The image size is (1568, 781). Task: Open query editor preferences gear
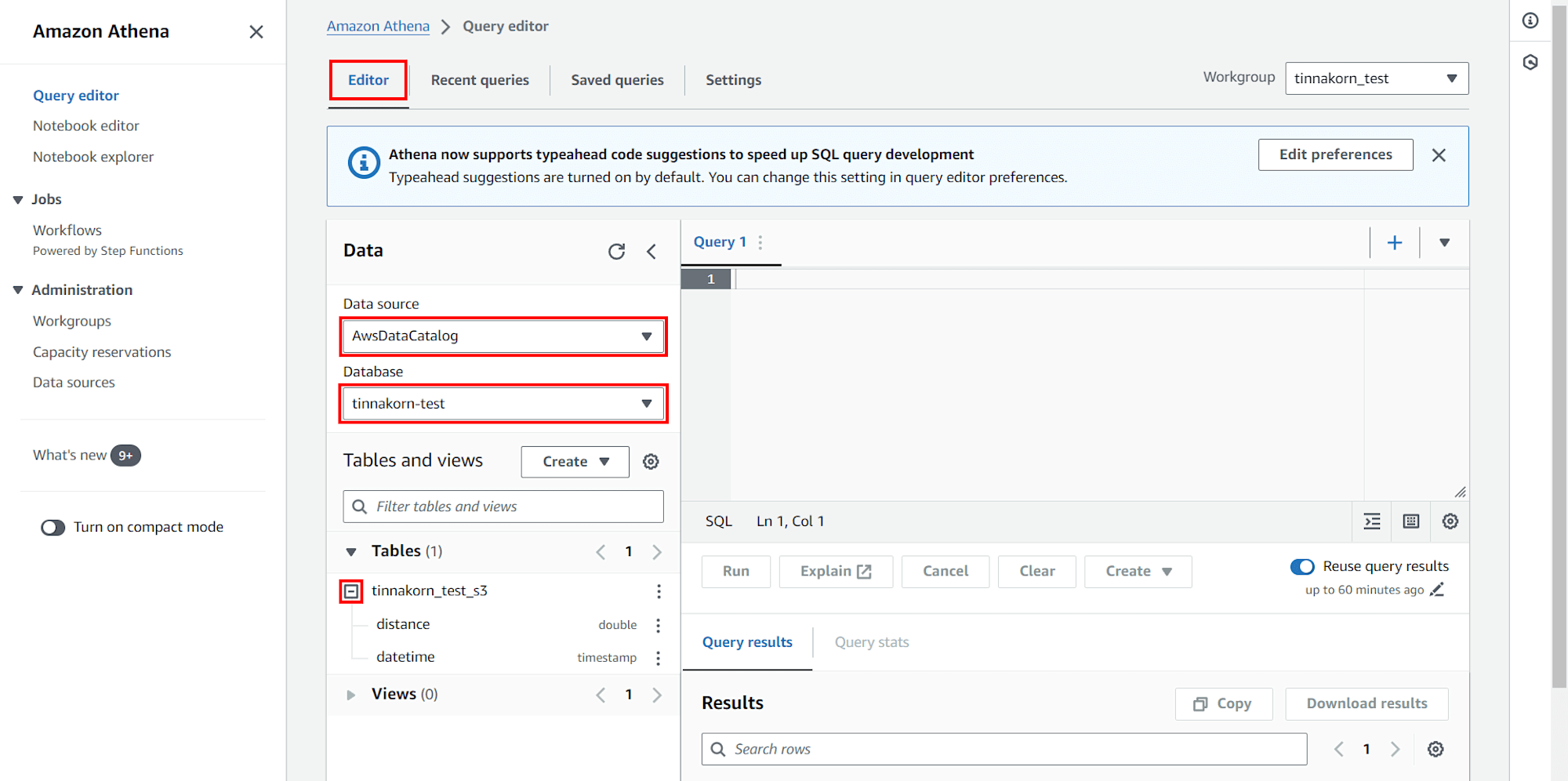tap(1450, 521)
